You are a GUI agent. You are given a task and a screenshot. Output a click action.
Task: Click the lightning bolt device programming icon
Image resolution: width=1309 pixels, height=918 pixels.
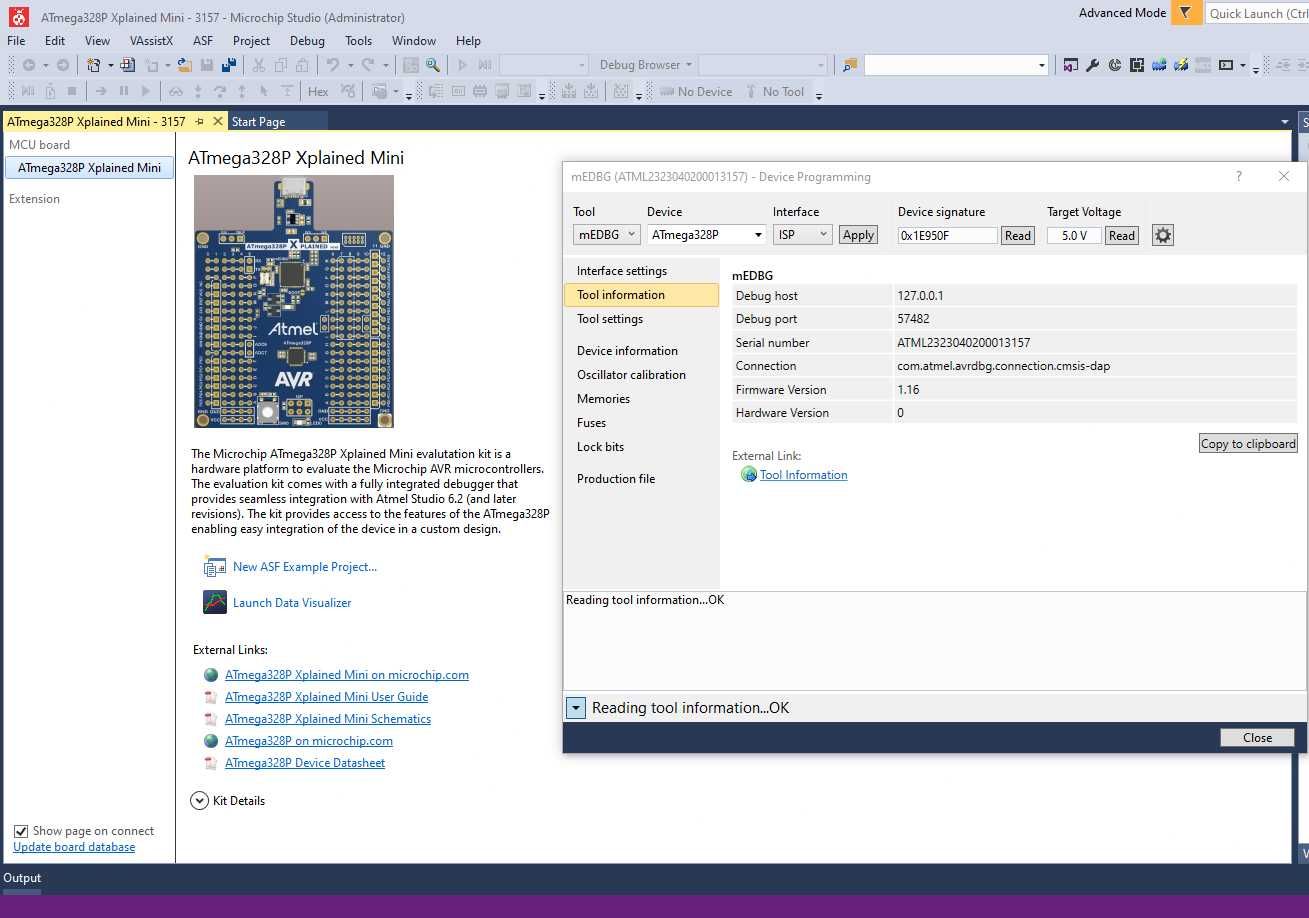[1181, 65]
